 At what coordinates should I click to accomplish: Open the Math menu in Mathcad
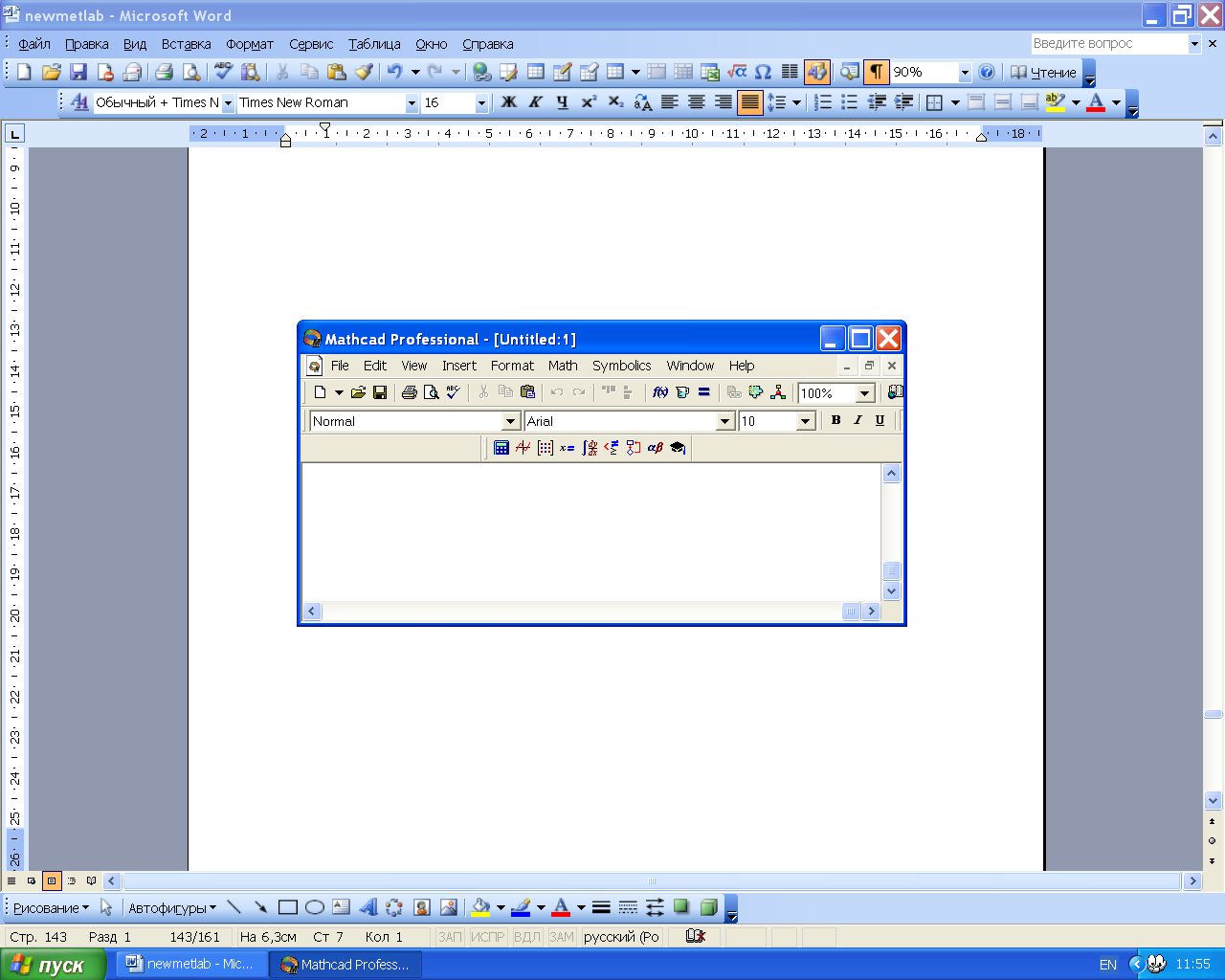(x=563, y=366)
